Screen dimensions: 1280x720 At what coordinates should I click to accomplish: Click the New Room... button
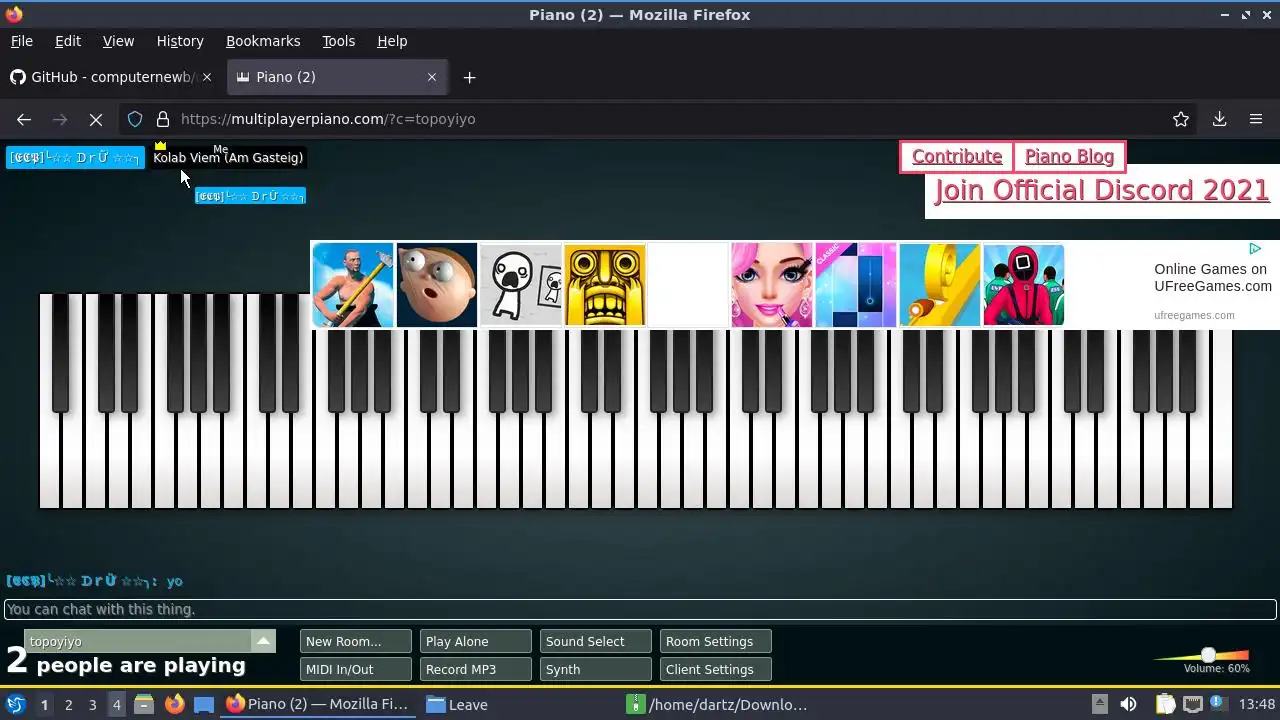tap(356, 642)
